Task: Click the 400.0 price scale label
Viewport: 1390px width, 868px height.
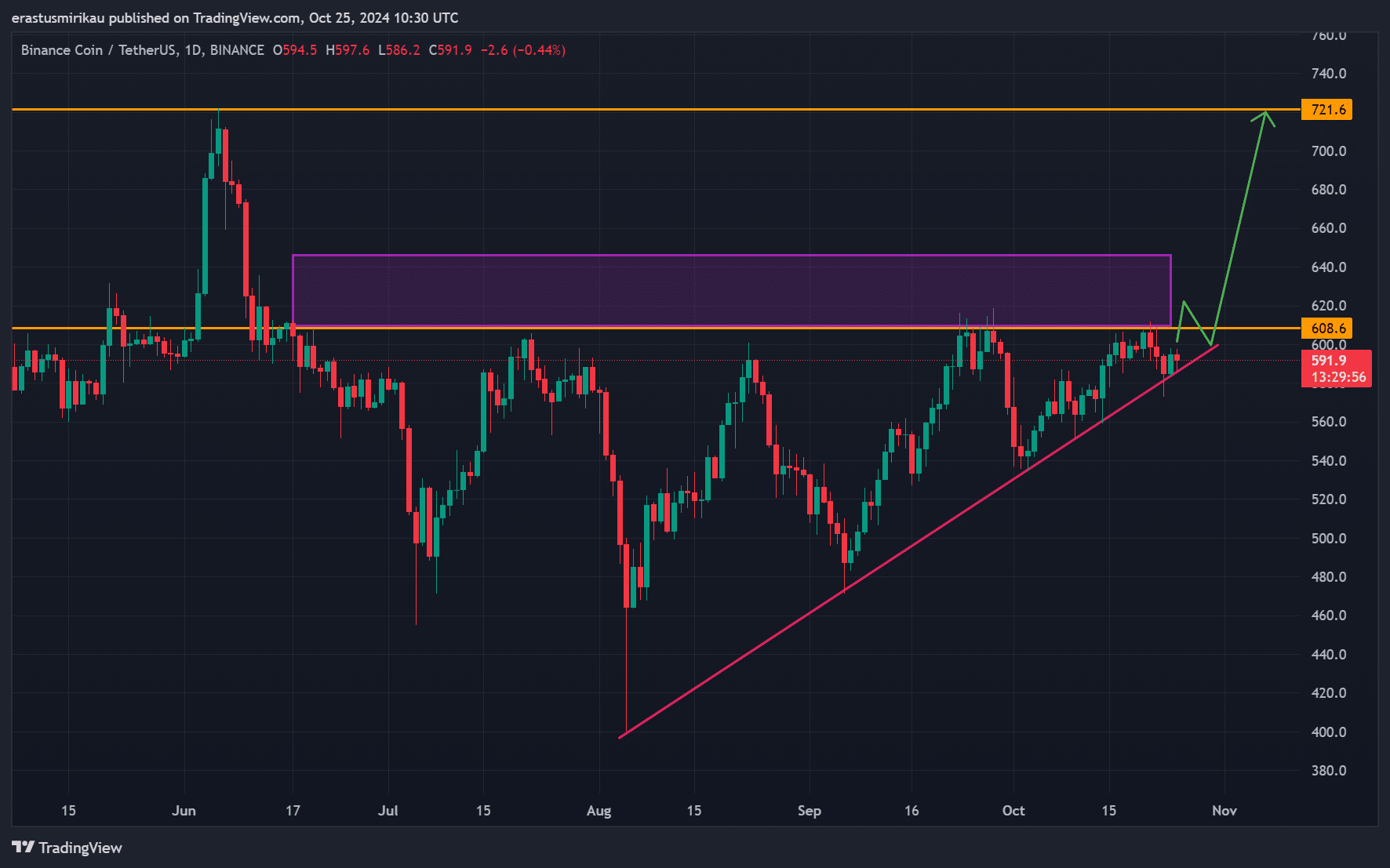Action: tap(1328, 732)
